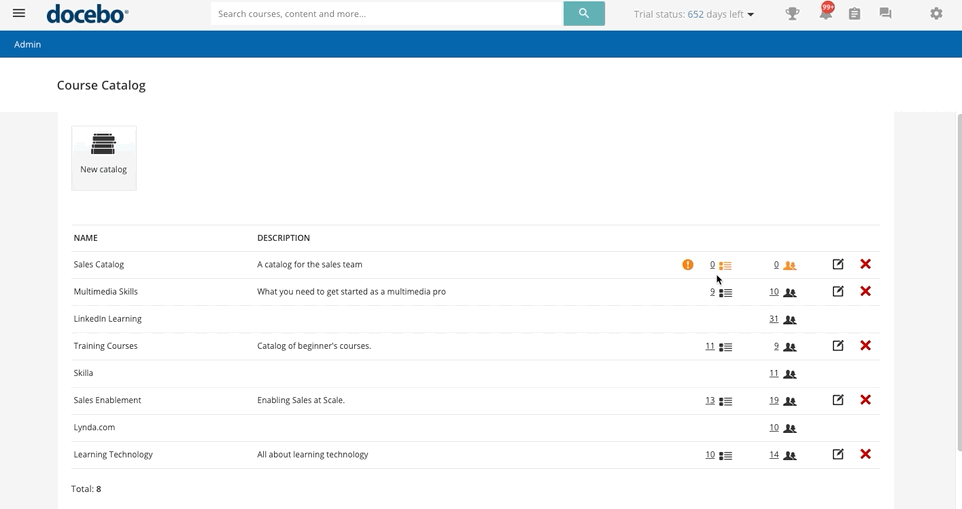Open the users icon for Skilla

pos(790,374)
